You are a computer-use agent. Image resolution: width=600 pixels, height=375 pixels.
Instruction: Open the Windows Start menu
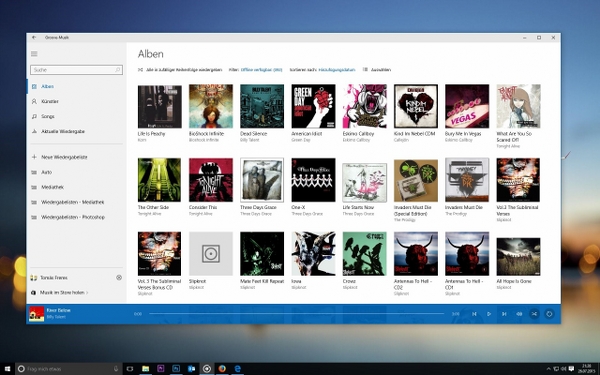[x=7, y=369]
